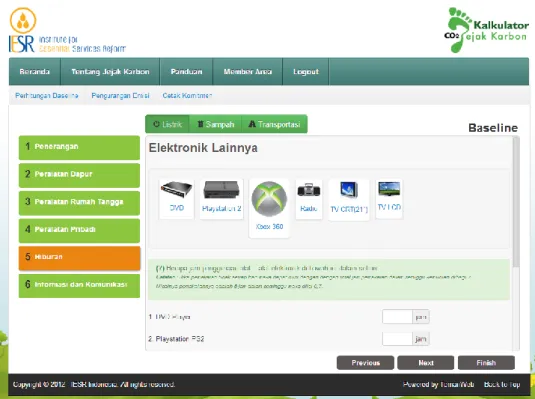Go to step 1 Penerangan

(x=79, y=147)
